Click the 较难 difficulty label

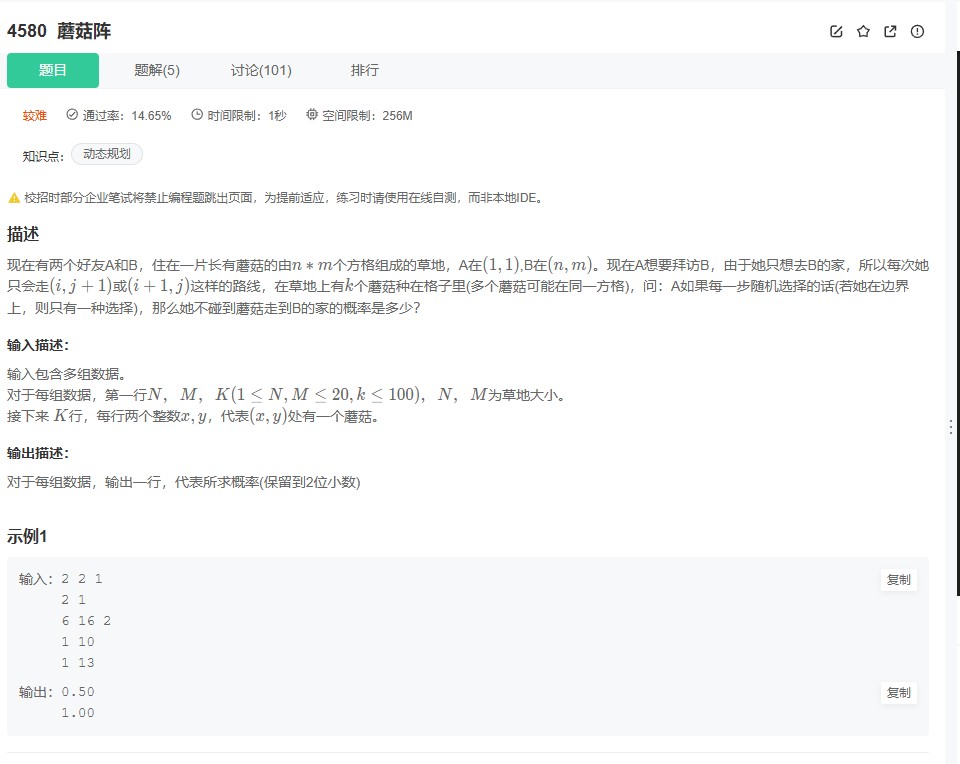point(35,116)
